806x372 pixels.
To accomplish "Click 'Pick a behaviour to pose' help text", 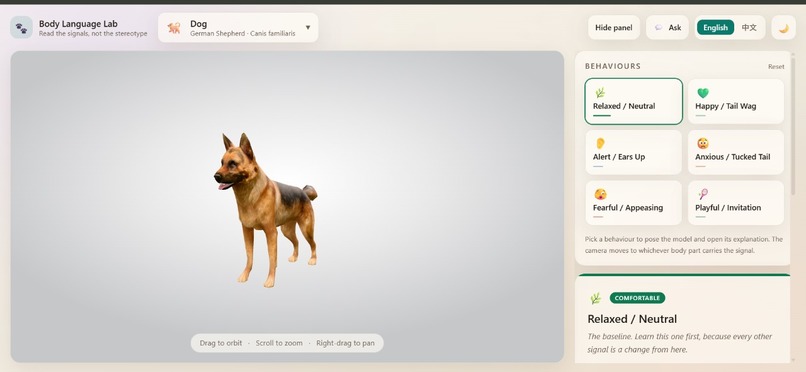I will tap(684, 245).
